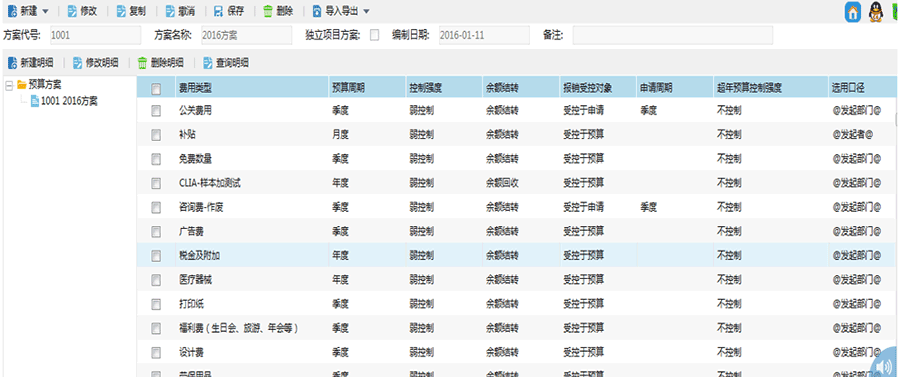This screenshot has height=377, width=900.
Task: Click the 删除明细 button
Action: [161, 63]
